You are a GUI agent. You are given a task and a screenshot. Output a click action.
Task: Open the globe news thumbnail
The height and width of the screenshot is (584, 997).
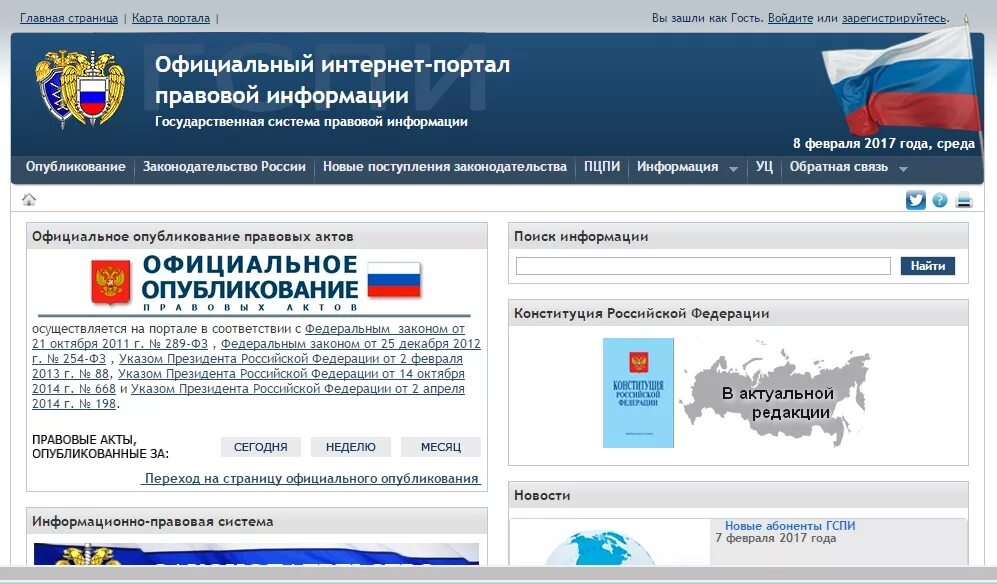tap(609, 543)
